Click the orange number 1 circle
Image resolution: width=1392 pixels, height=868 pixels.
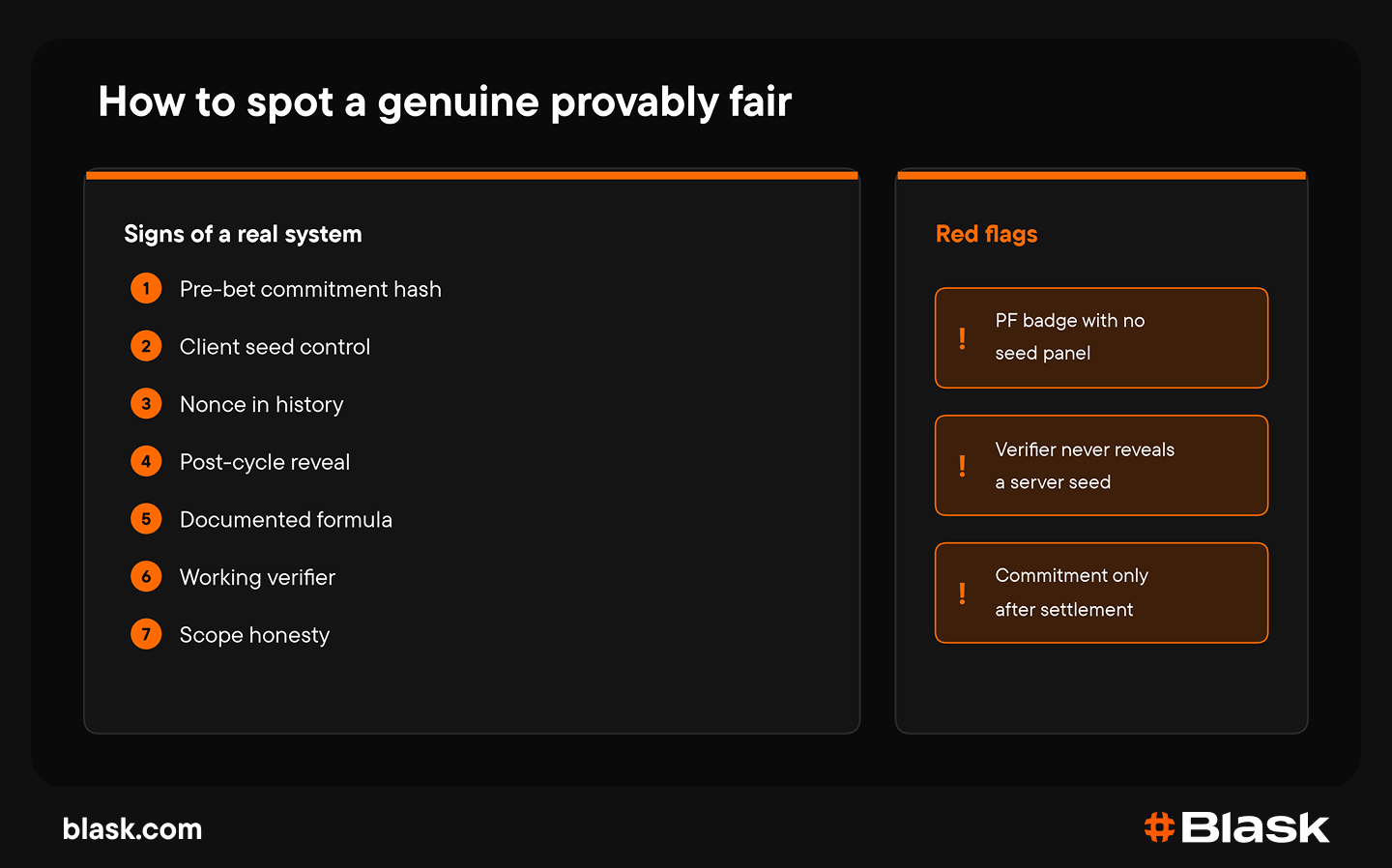pyautogui.click(x=146, y=288)
